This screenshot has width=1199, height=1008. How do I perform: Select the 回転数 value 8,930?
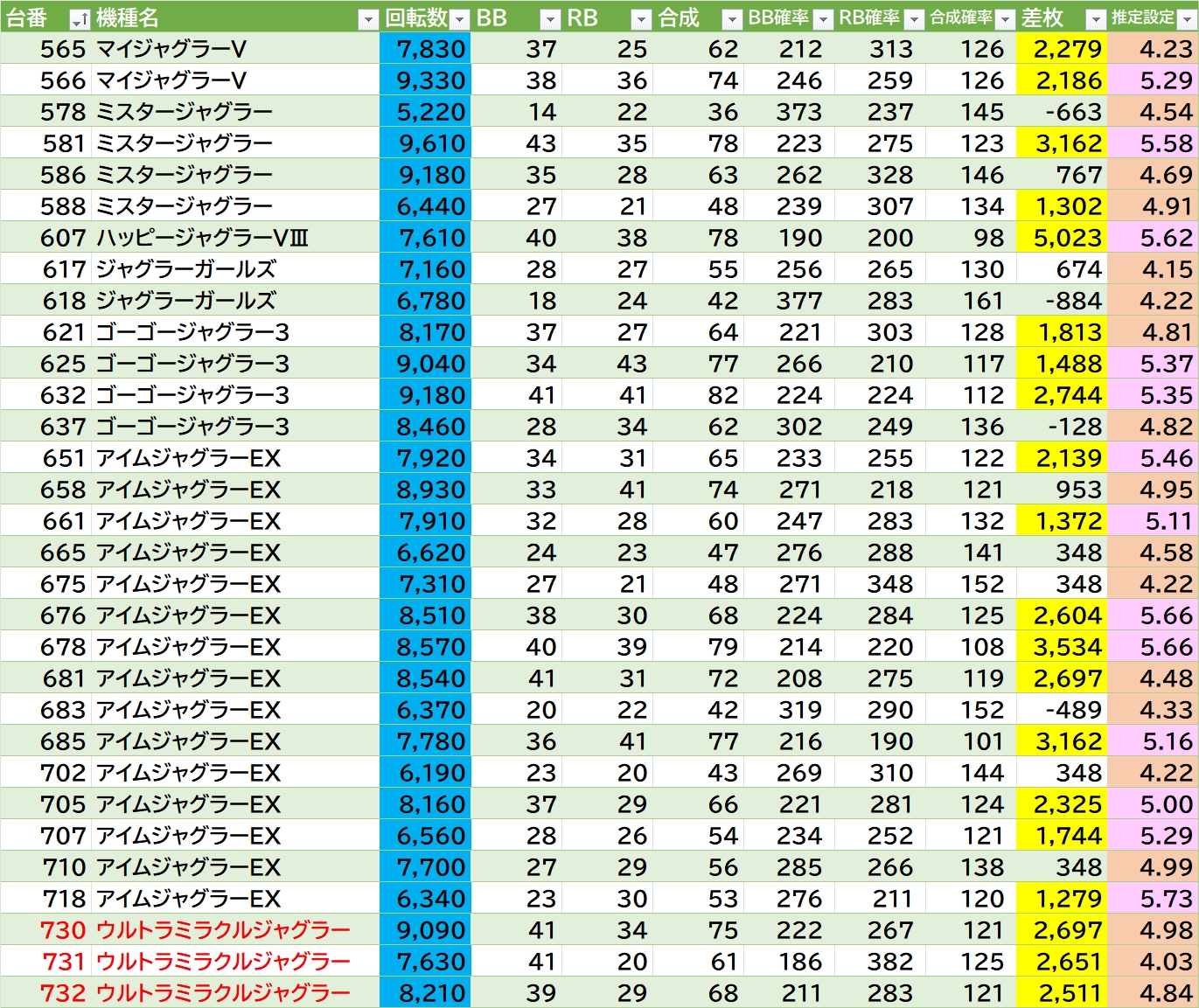click(425, 490)
